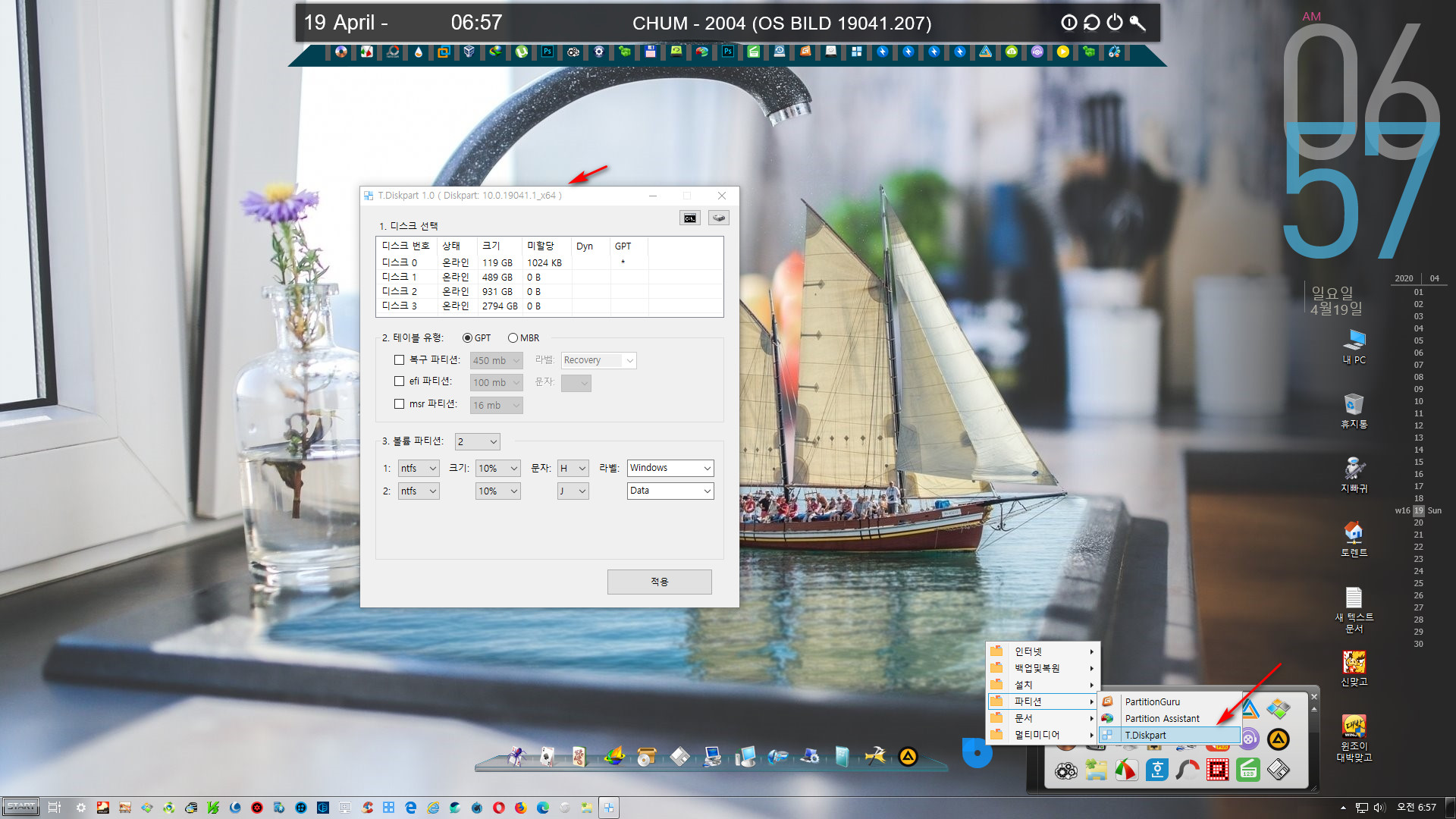1456x819 pixels.
Task: Open the 신맞고 desktop icon
Action: tap(1354, 669)
